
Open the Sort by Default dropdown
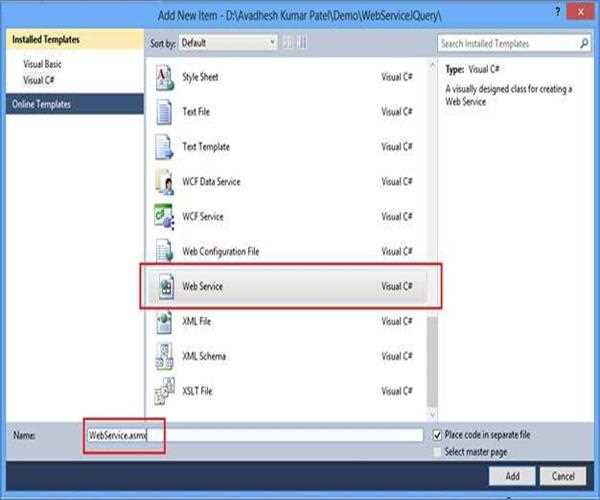click(228, 43)
